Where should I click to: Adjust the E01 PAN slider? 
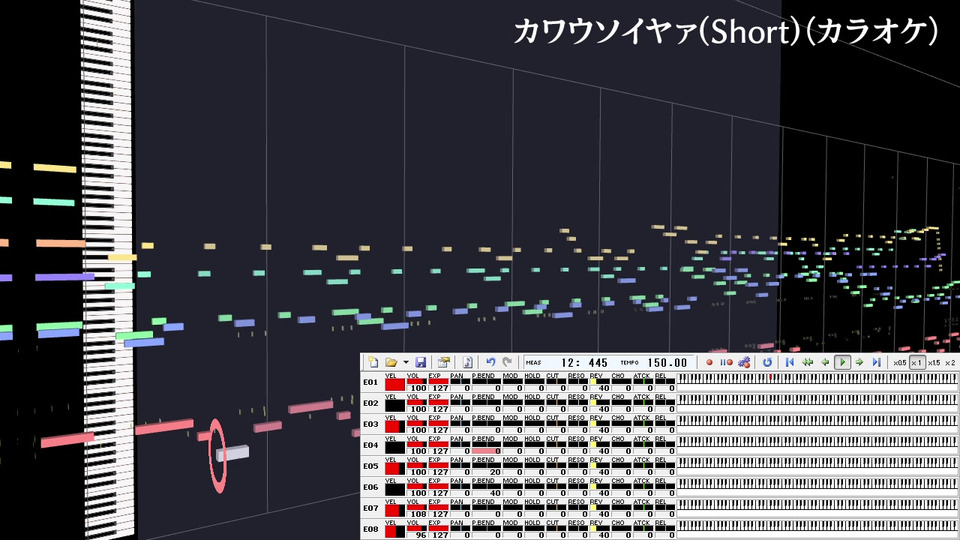[x=460, y=381]
